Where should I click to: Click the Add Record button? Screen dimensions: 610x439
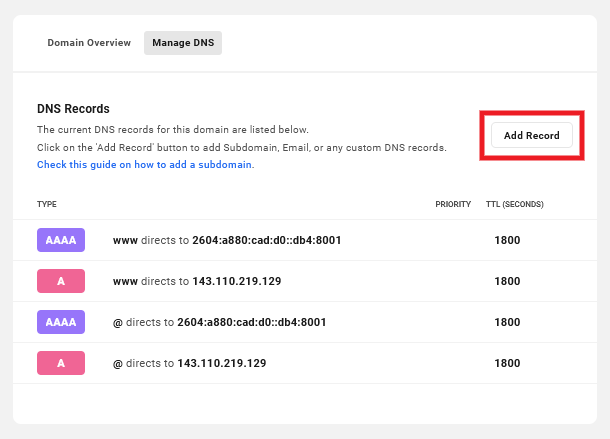coord(531,135)
